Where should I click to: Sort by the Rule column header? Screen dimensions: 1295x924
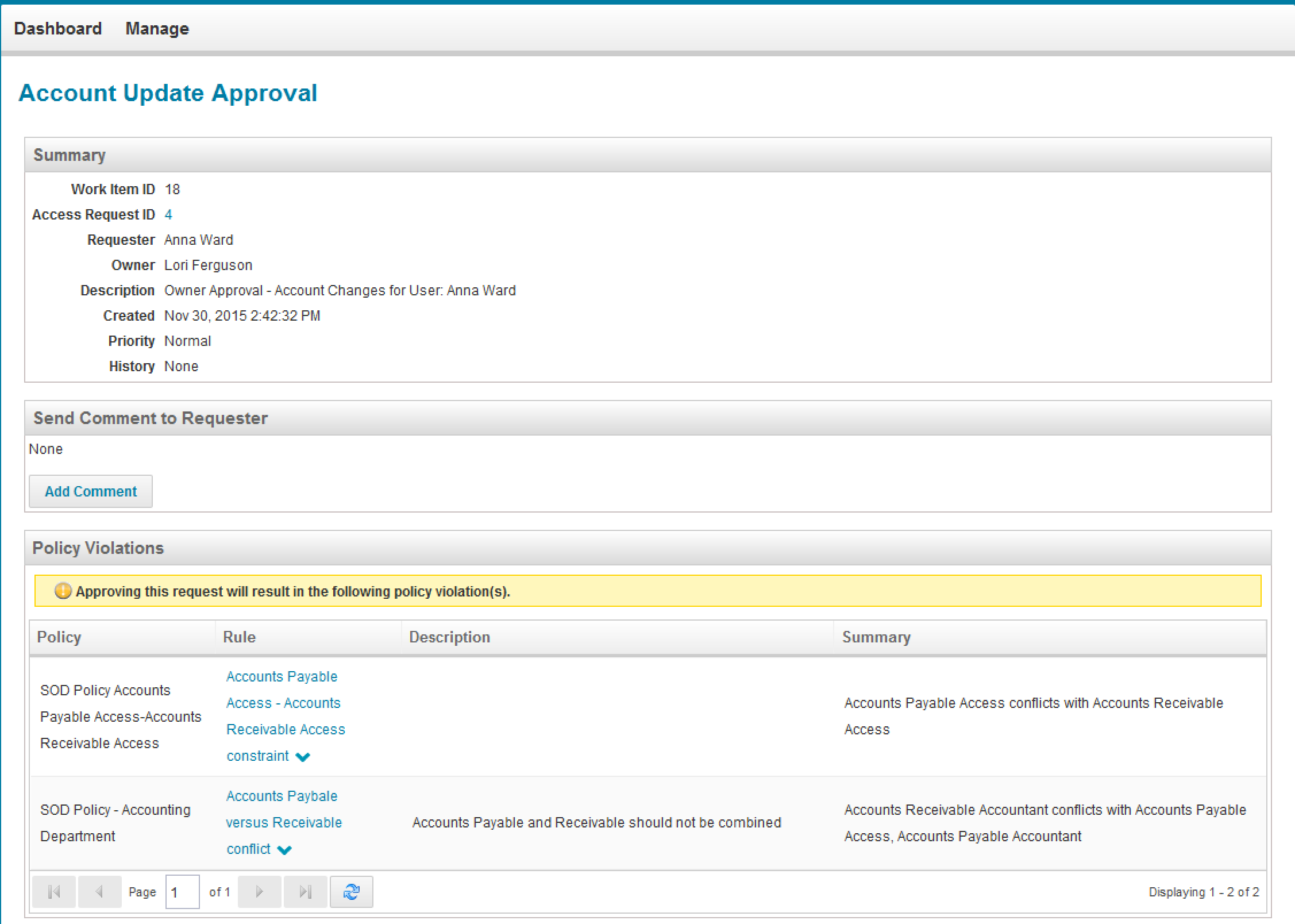(x=309, y=637)
